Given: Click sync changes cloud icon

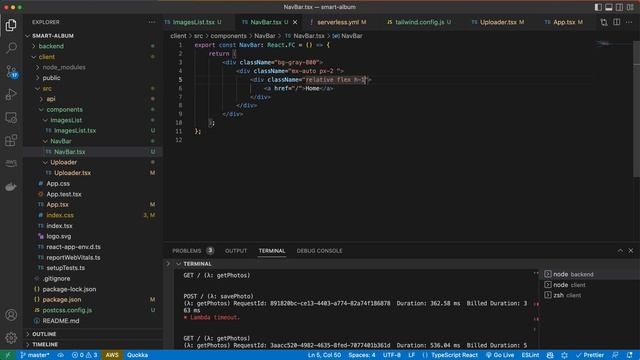Looking at the screenshot, I should tap(60, 355).
